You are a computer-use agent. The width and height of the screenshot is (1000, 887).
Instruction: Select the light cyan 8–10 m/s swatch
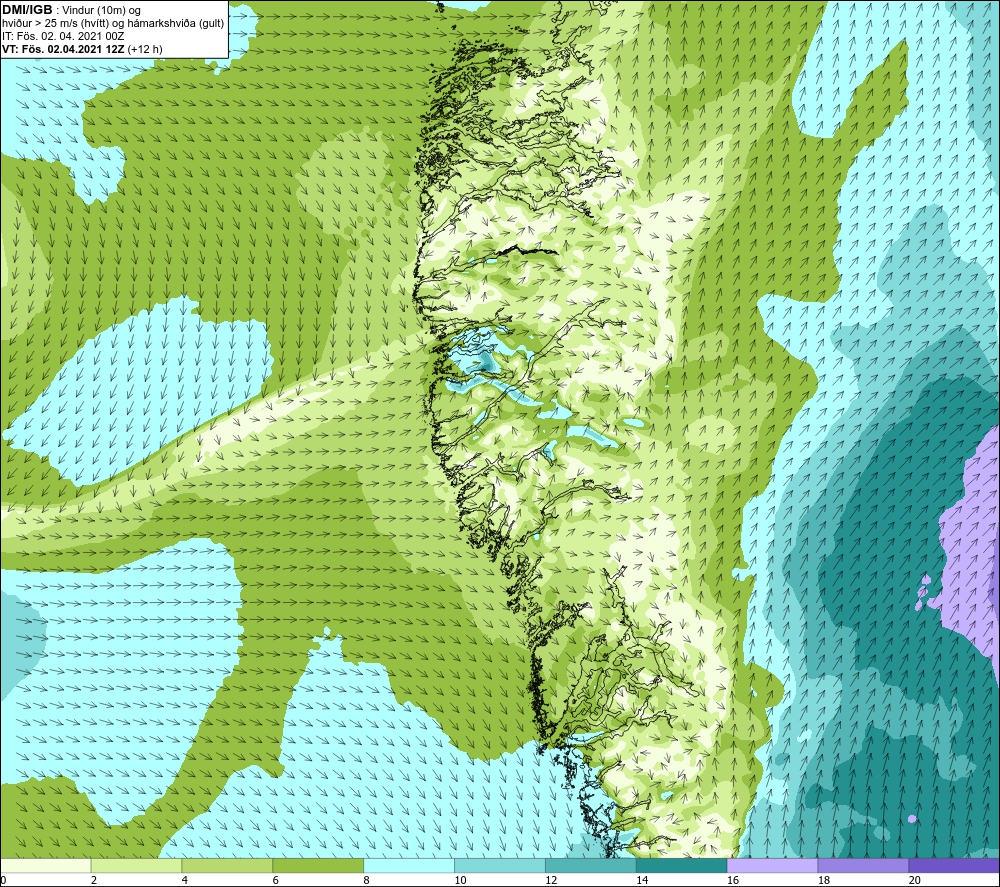click(409, 865)
